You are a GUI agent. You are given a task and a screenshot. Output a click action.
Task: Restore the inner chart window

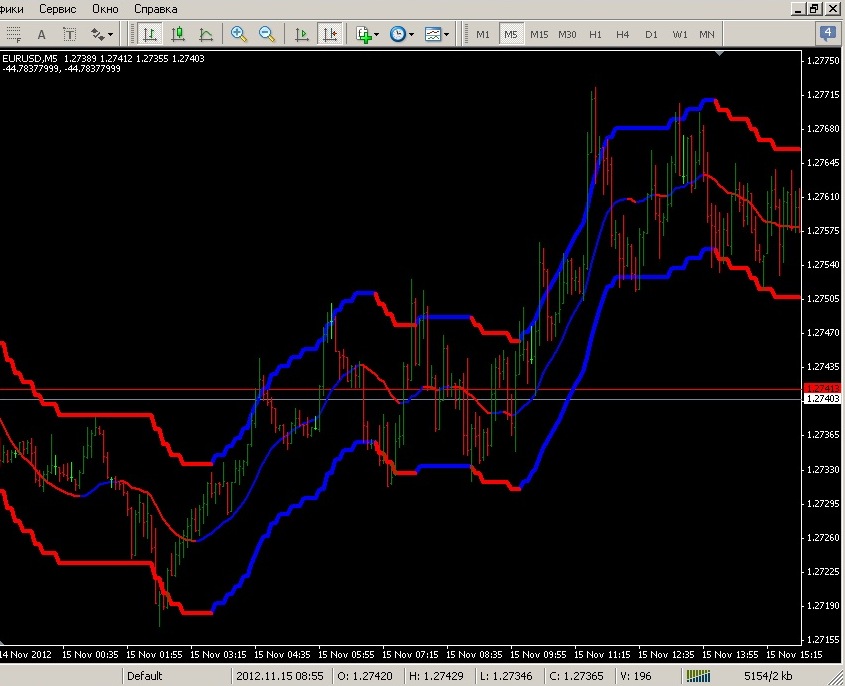814,9
